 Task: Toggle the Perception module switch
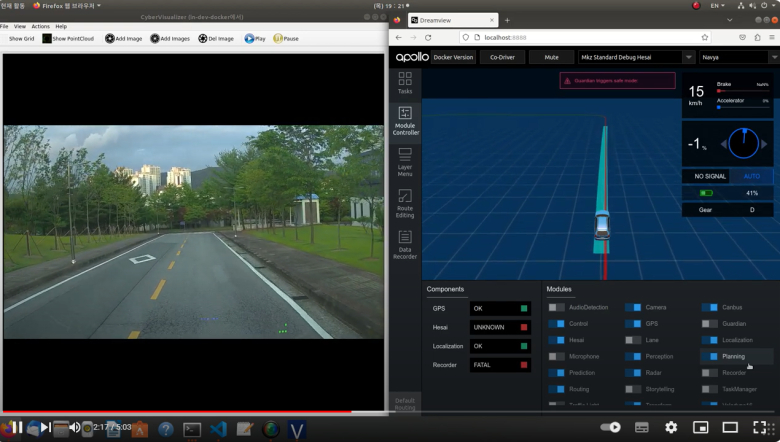pos(633,356)
